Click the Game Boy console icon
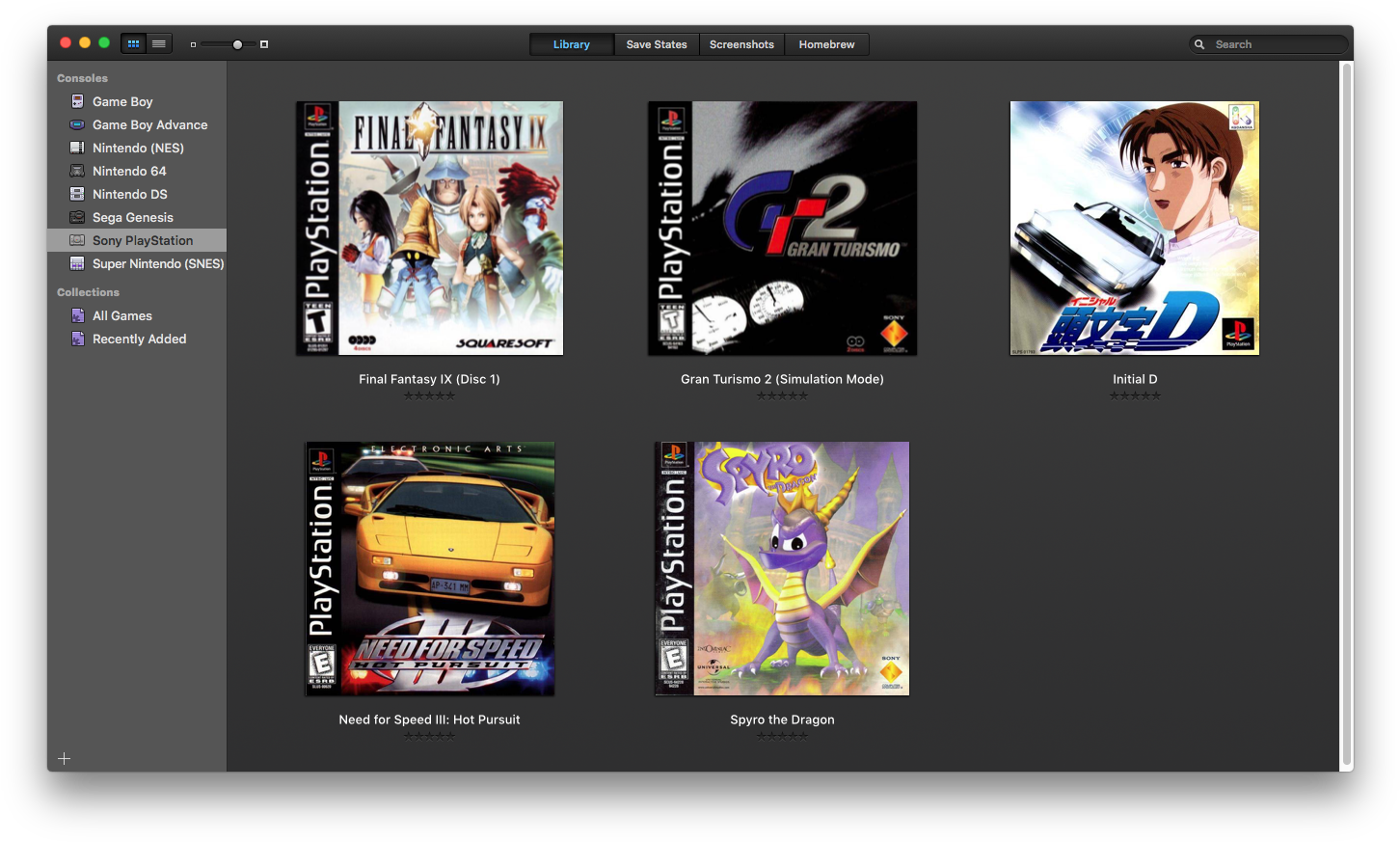 click(77, 101)
